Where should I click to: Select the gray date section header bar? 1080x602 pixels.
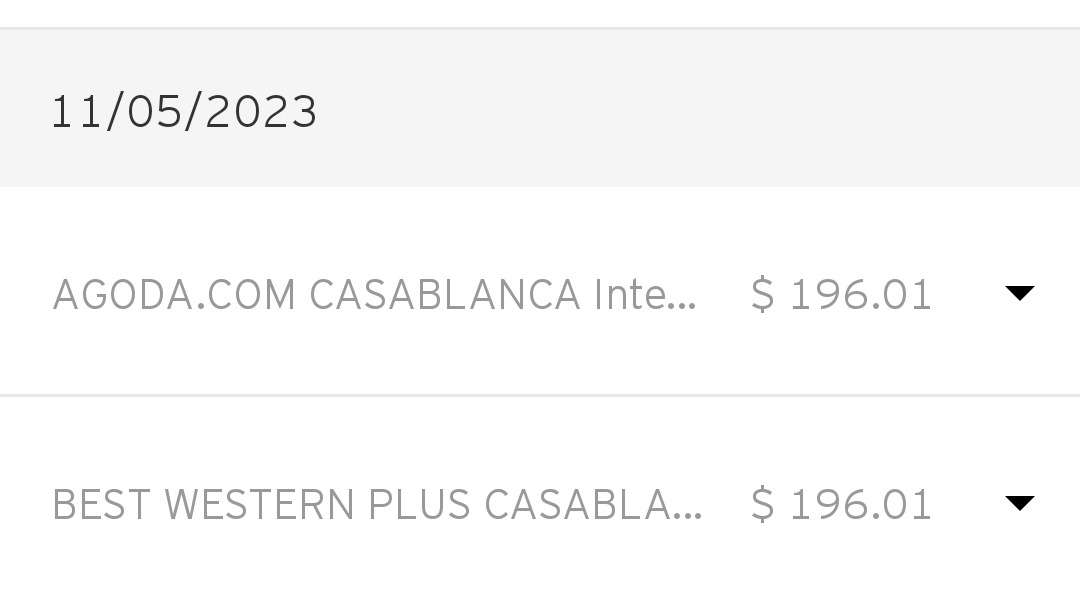click(x=540, y=108)
